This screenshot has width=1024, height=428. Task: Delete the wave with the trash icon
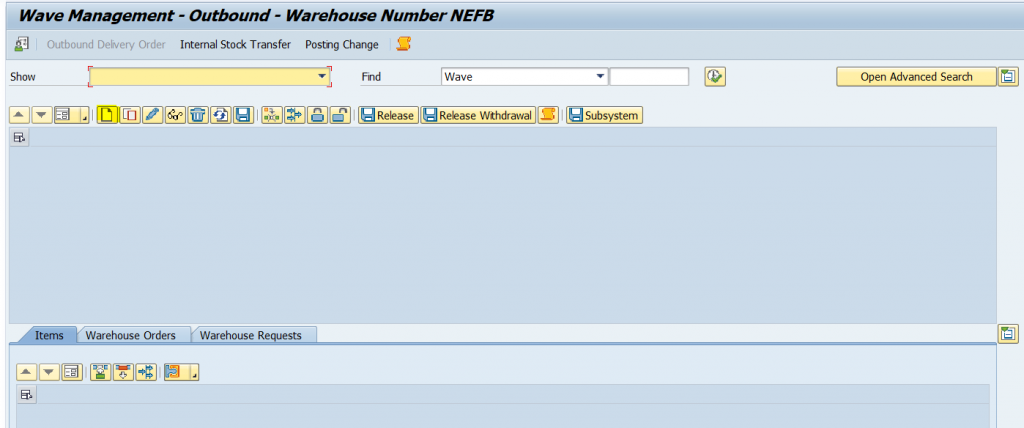[x=198, y=116]
